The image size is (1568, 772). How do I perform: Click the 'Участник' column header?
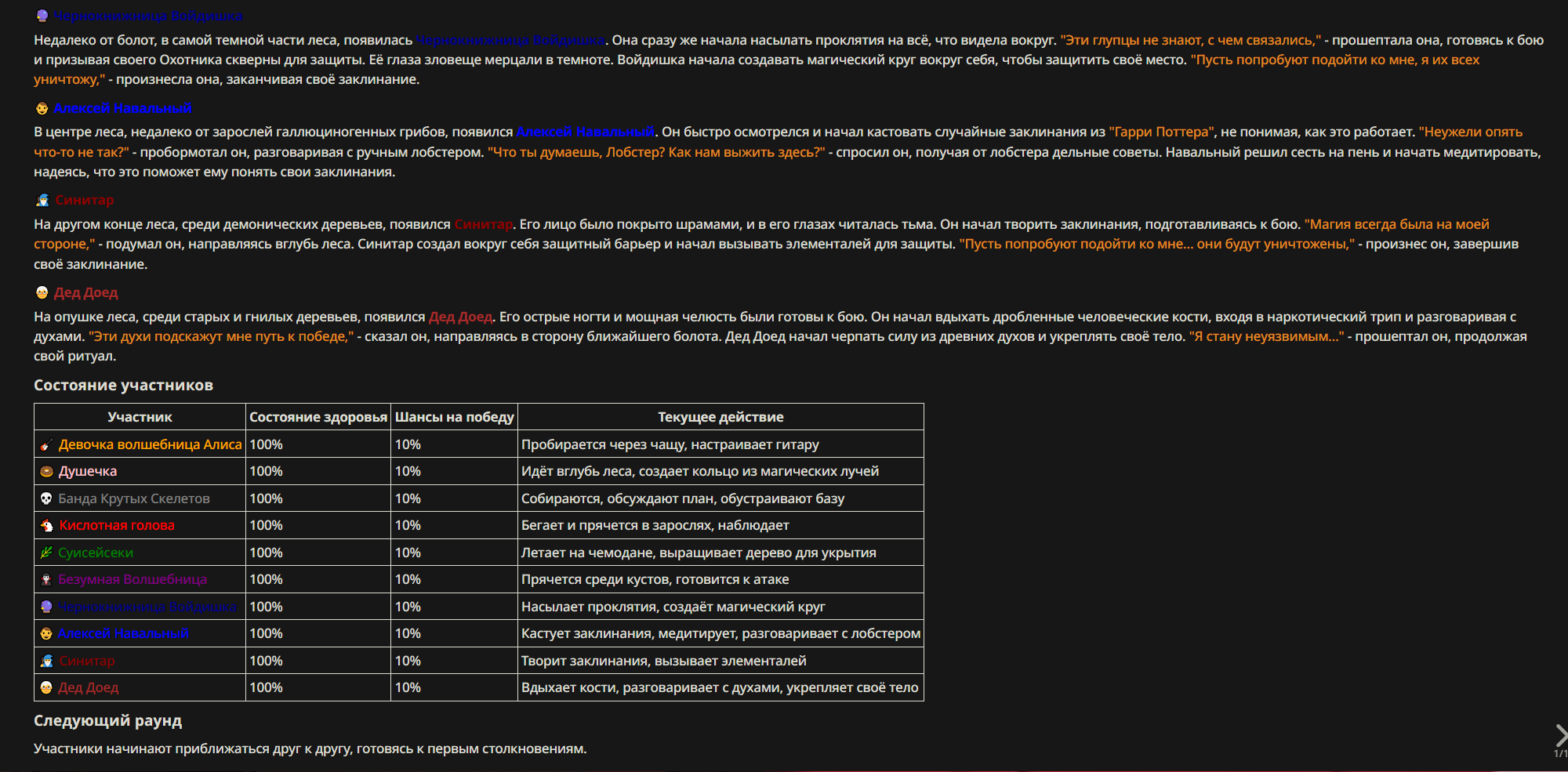click(x=140, y=417)
